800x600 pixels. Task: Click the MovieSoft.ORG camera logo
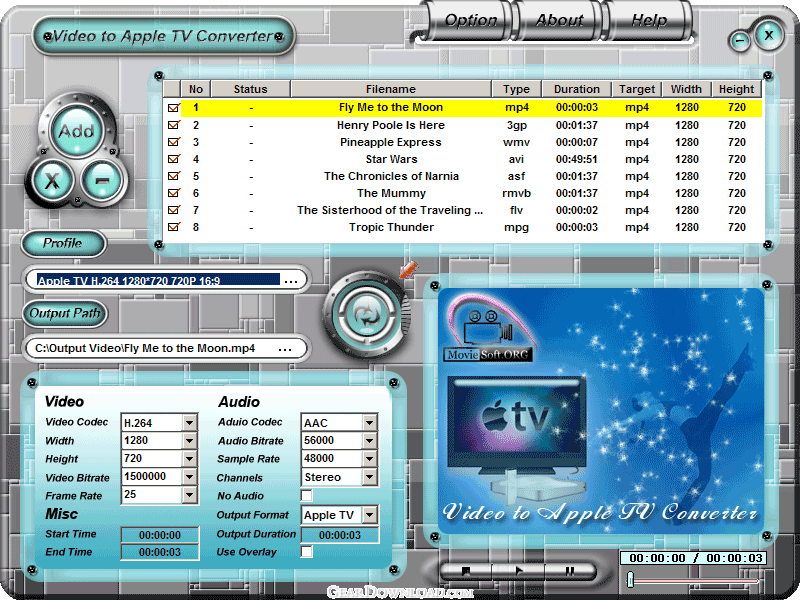click(x=488, y=329)
